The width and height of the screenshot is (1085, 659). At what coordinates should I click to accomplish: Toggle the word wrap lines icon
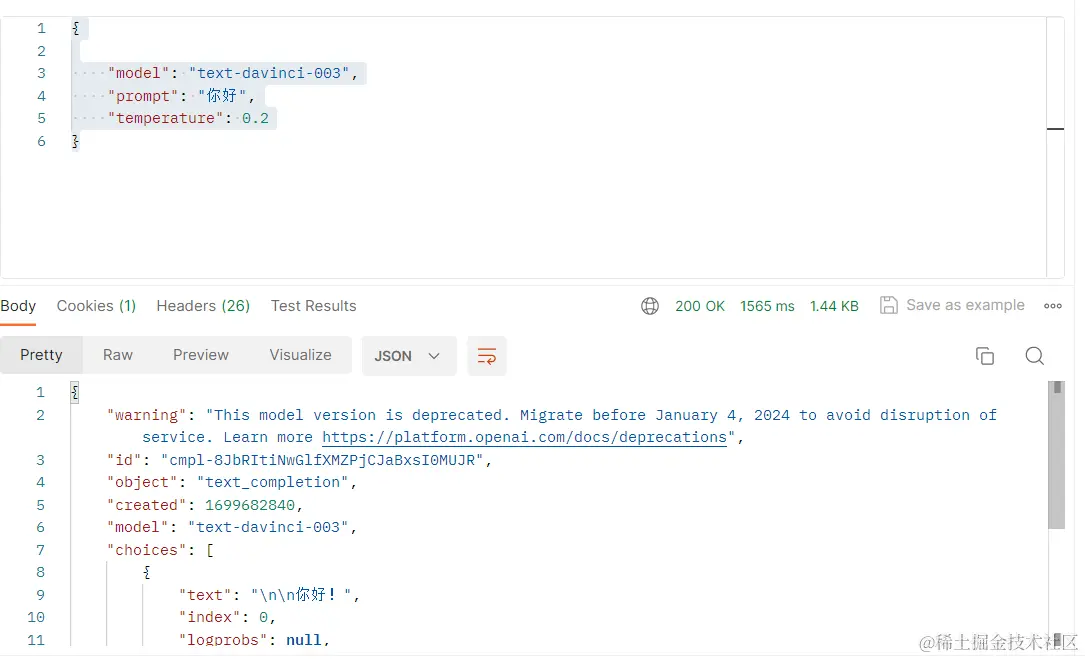click(x=486, y=356)
